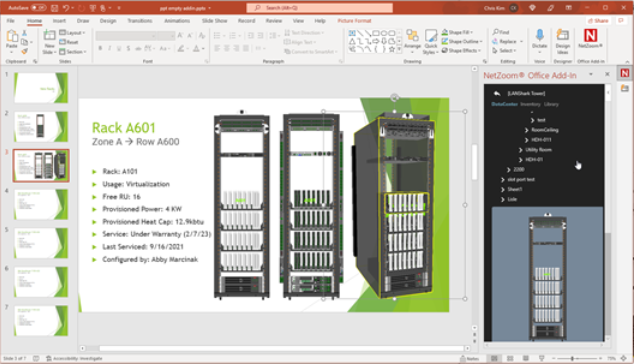The width and height of the screenshot is (635, 364).
Task: Switch to Inventory tab in NetZoom
Action: [x=531, y=104]
